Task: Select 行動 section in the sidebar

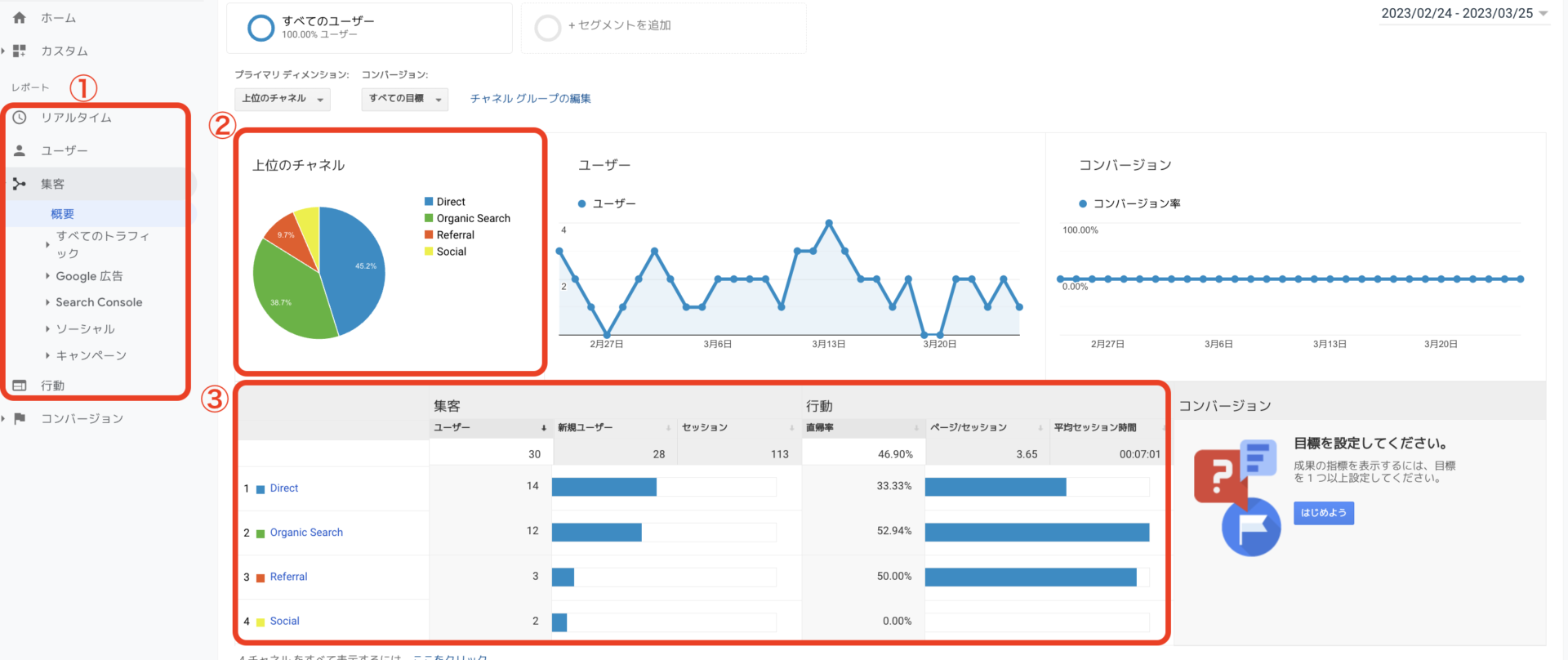Action: [x=53, y=386]
